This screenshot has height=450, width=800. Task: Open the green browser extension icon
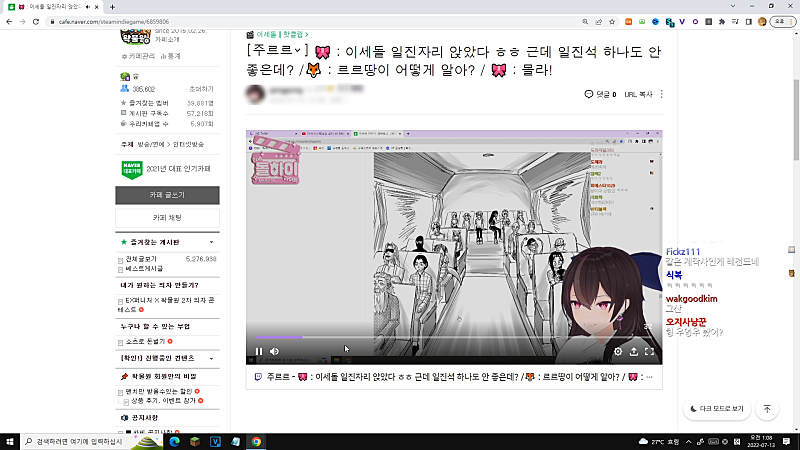(x=642, y=21)
